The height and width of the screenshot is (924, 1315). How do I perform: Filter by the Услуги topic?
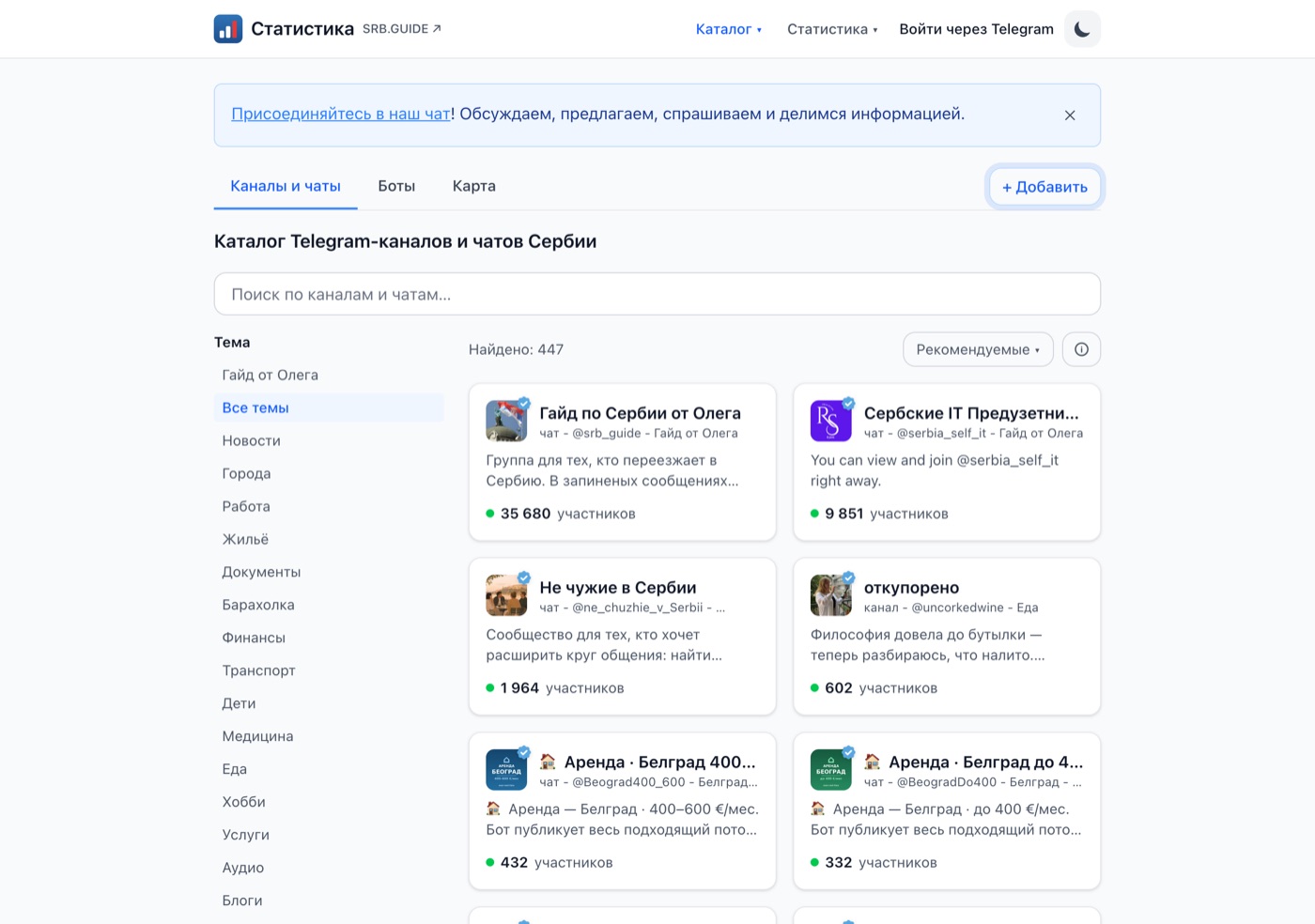[x=329, y=835]
